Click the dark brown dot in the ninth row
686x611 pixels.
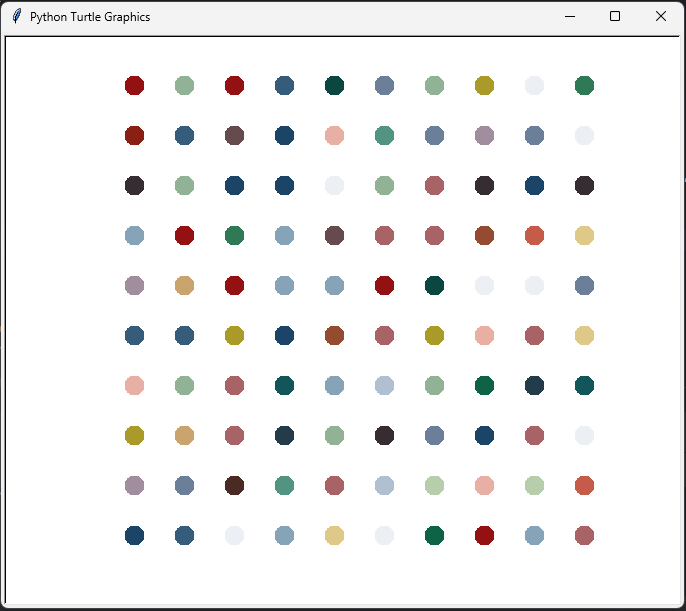(x=234, y=485)
